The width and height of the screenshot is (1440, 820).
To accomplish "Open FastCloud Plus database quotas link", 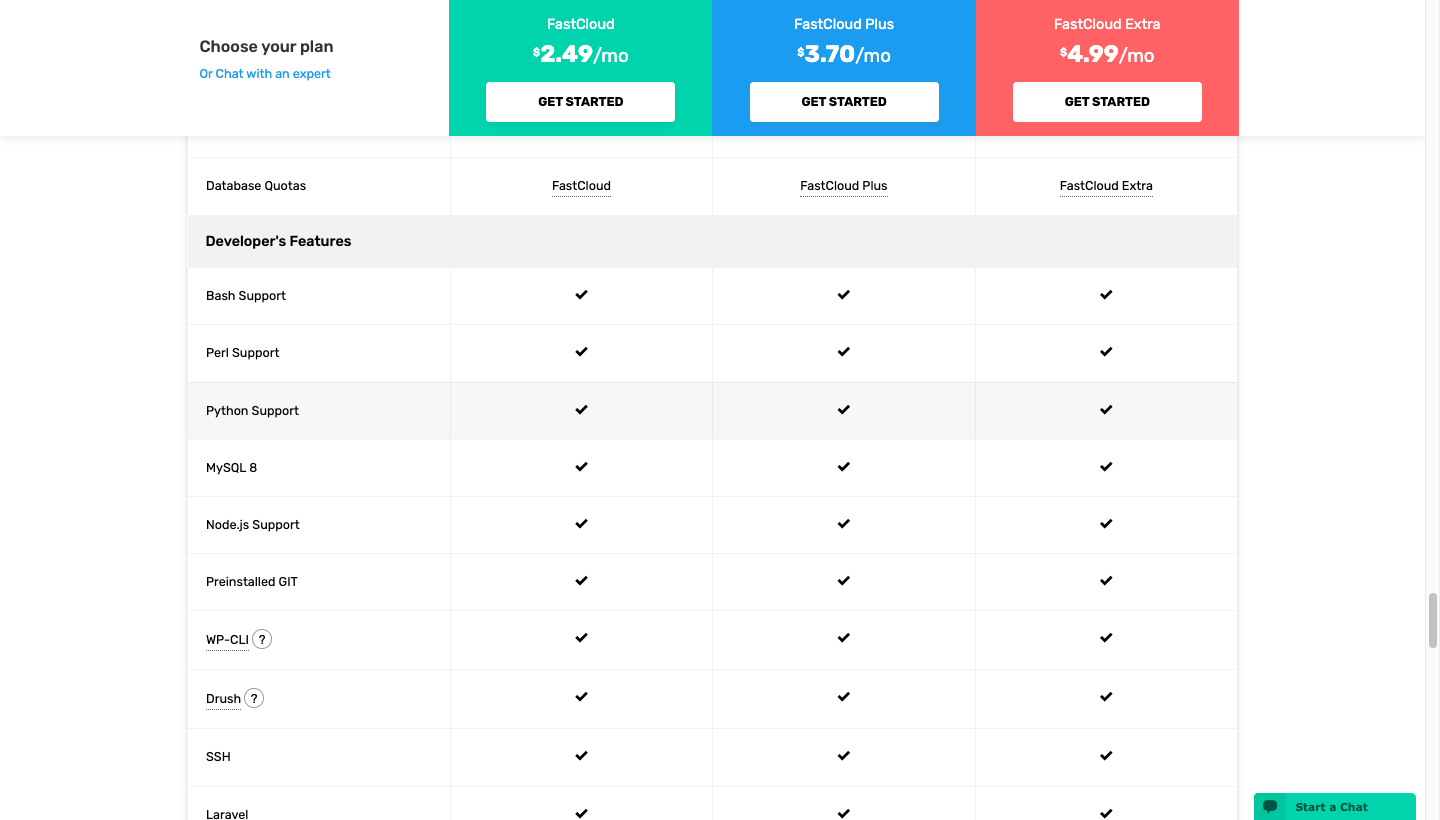I will 844,186.
